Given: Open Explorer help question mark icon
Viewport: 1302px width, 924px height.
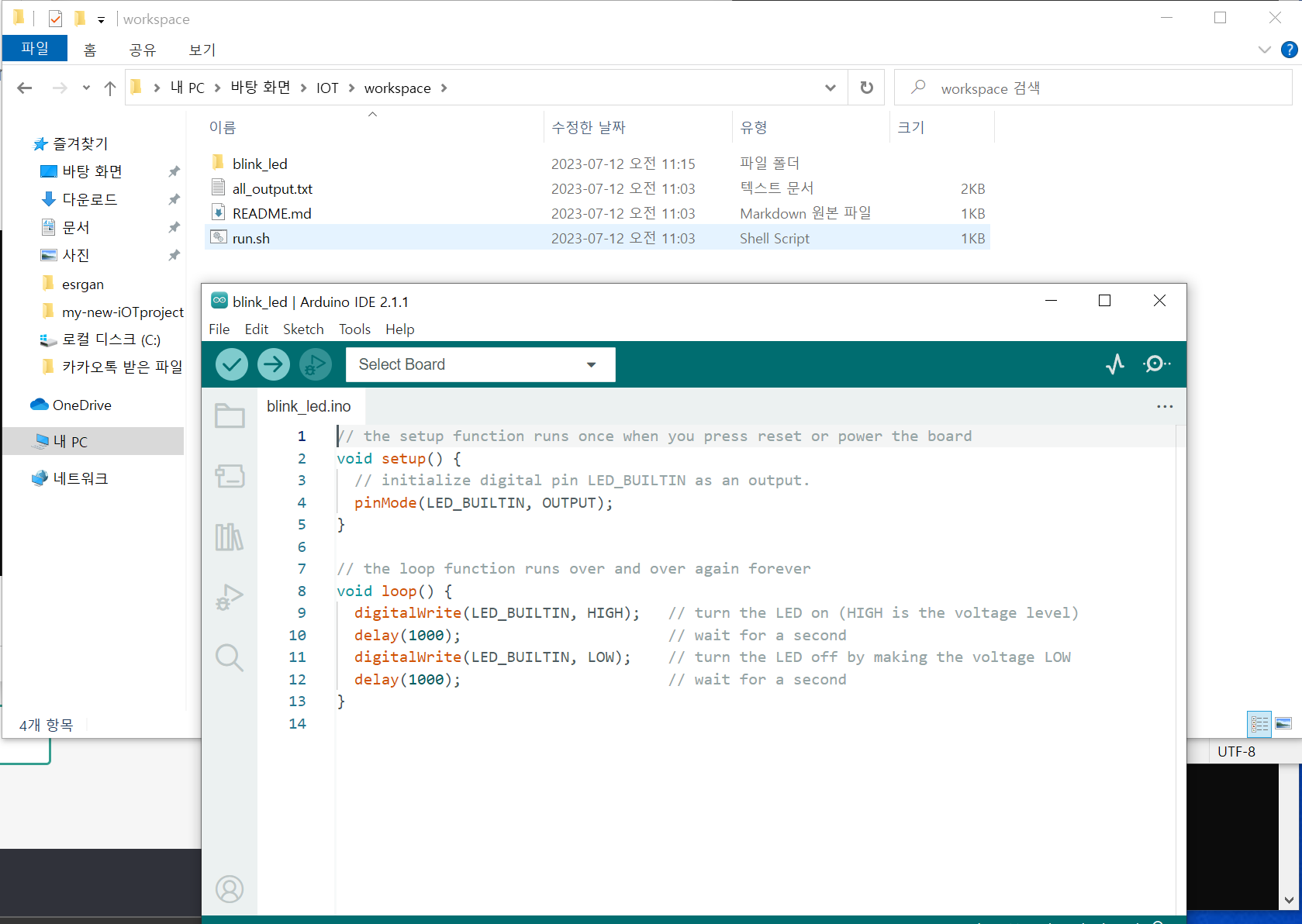Looking at the screenshot, I should pos(1289,50).
